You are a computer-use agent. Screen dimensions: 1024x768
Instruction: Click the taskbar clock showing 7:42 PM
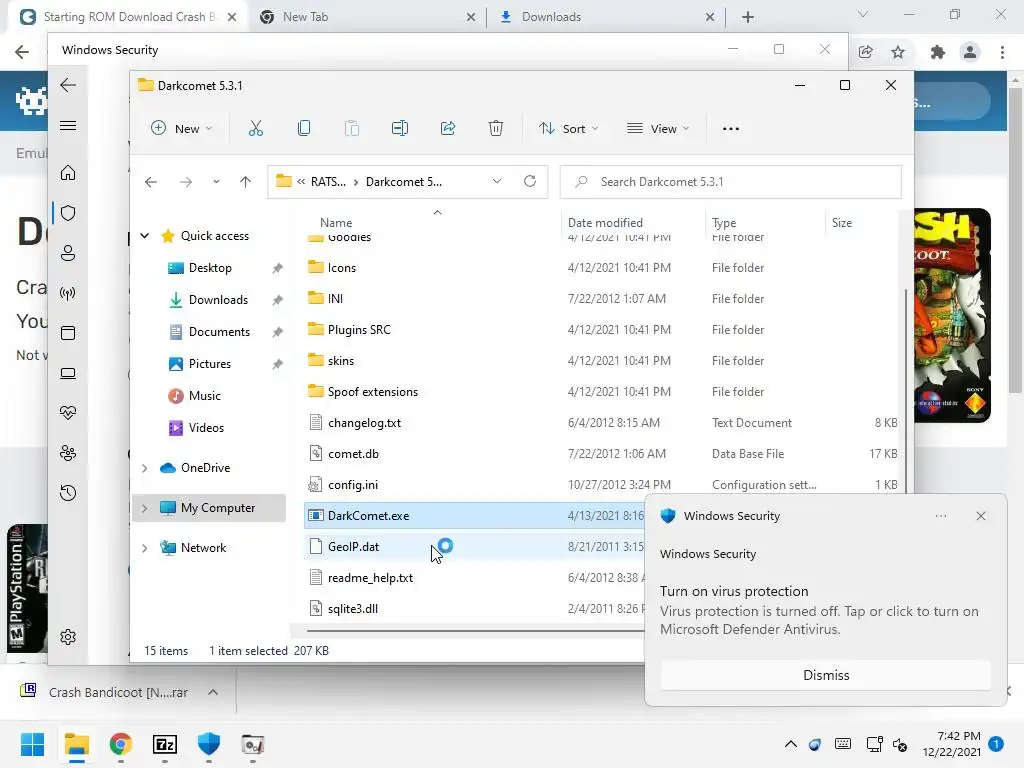pos(952,744)
